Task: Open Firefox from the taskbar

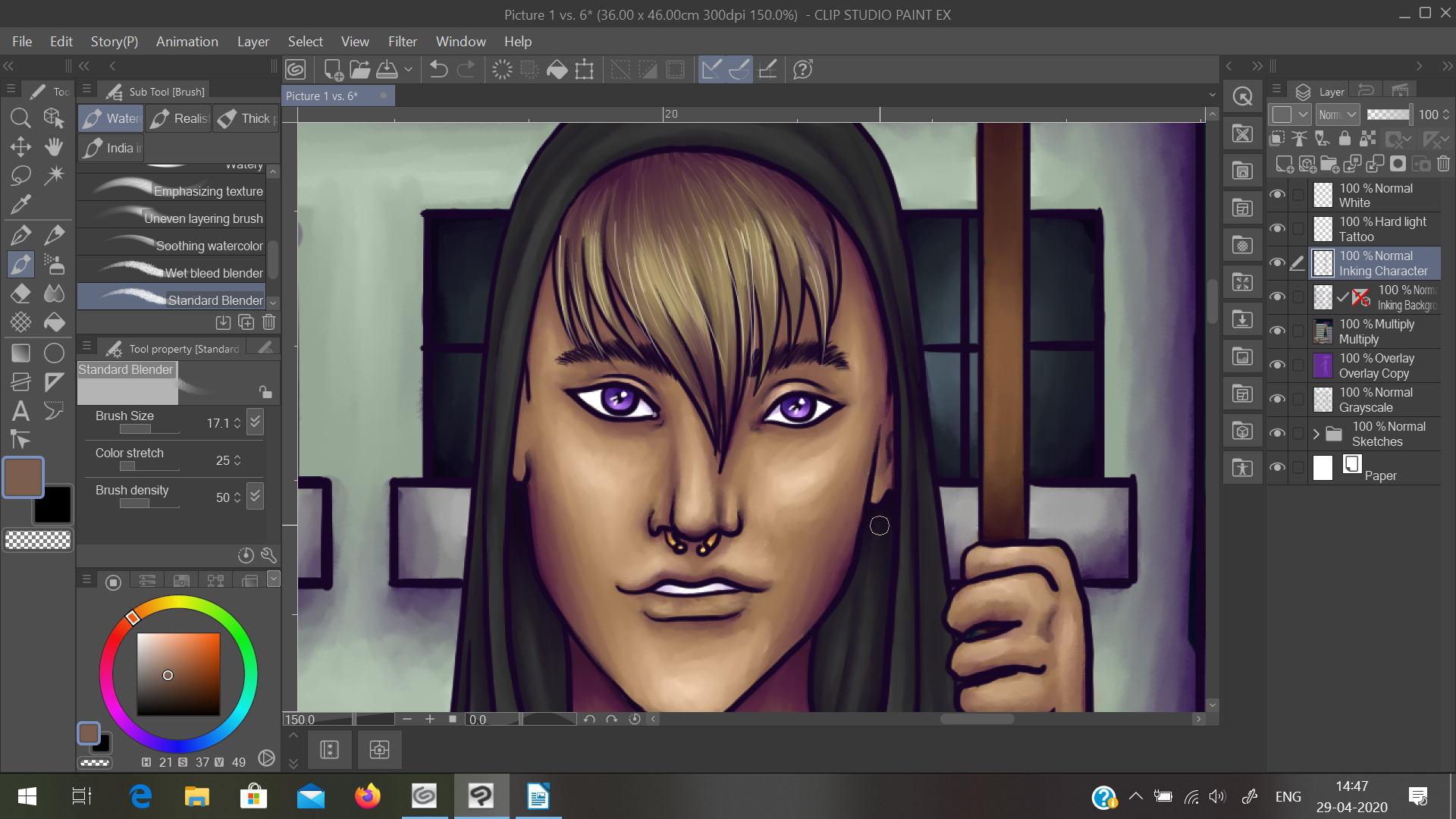Action: (368, 796)
